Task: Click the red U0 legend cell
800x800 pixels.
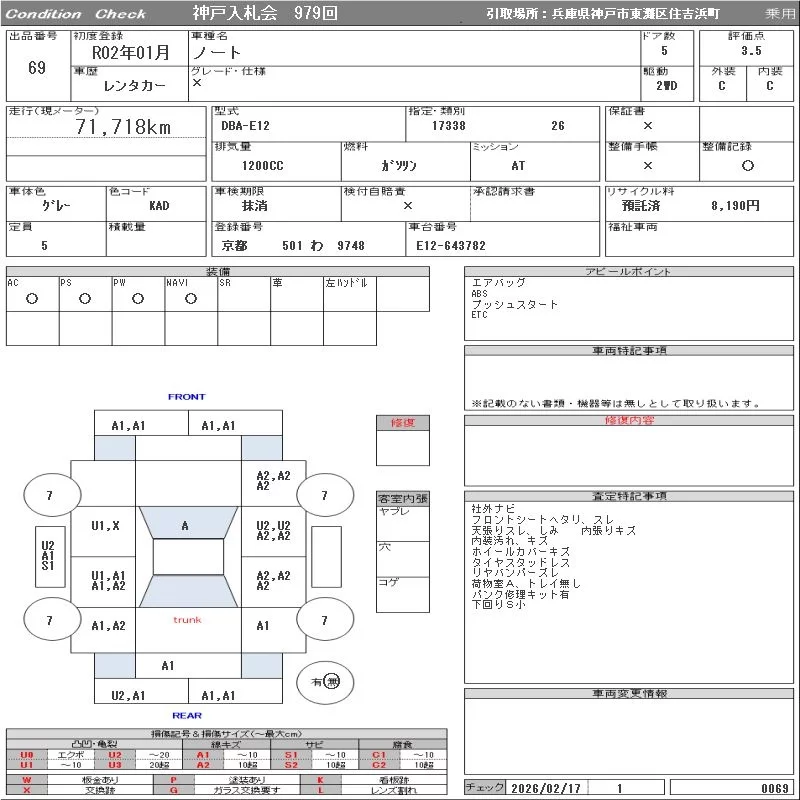Action: pos(27,755)
